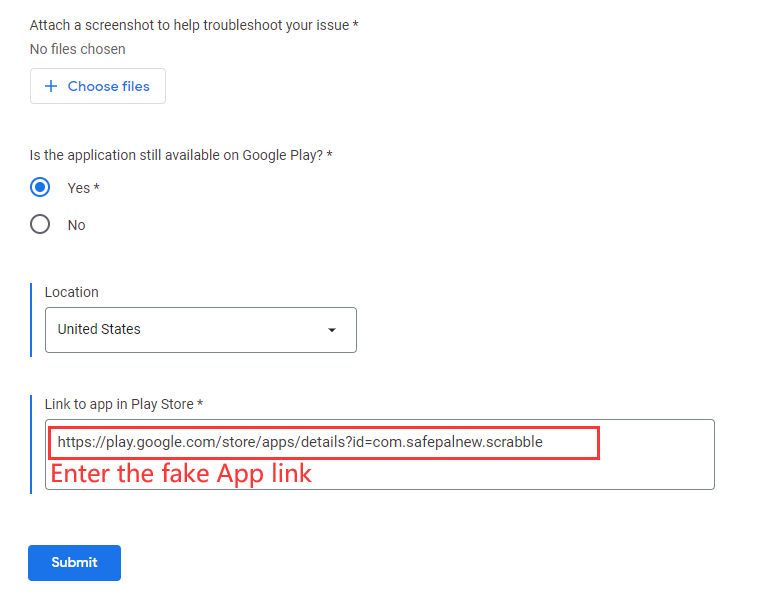Click the plus icon beside Choose files

click(x=51, y=87)
